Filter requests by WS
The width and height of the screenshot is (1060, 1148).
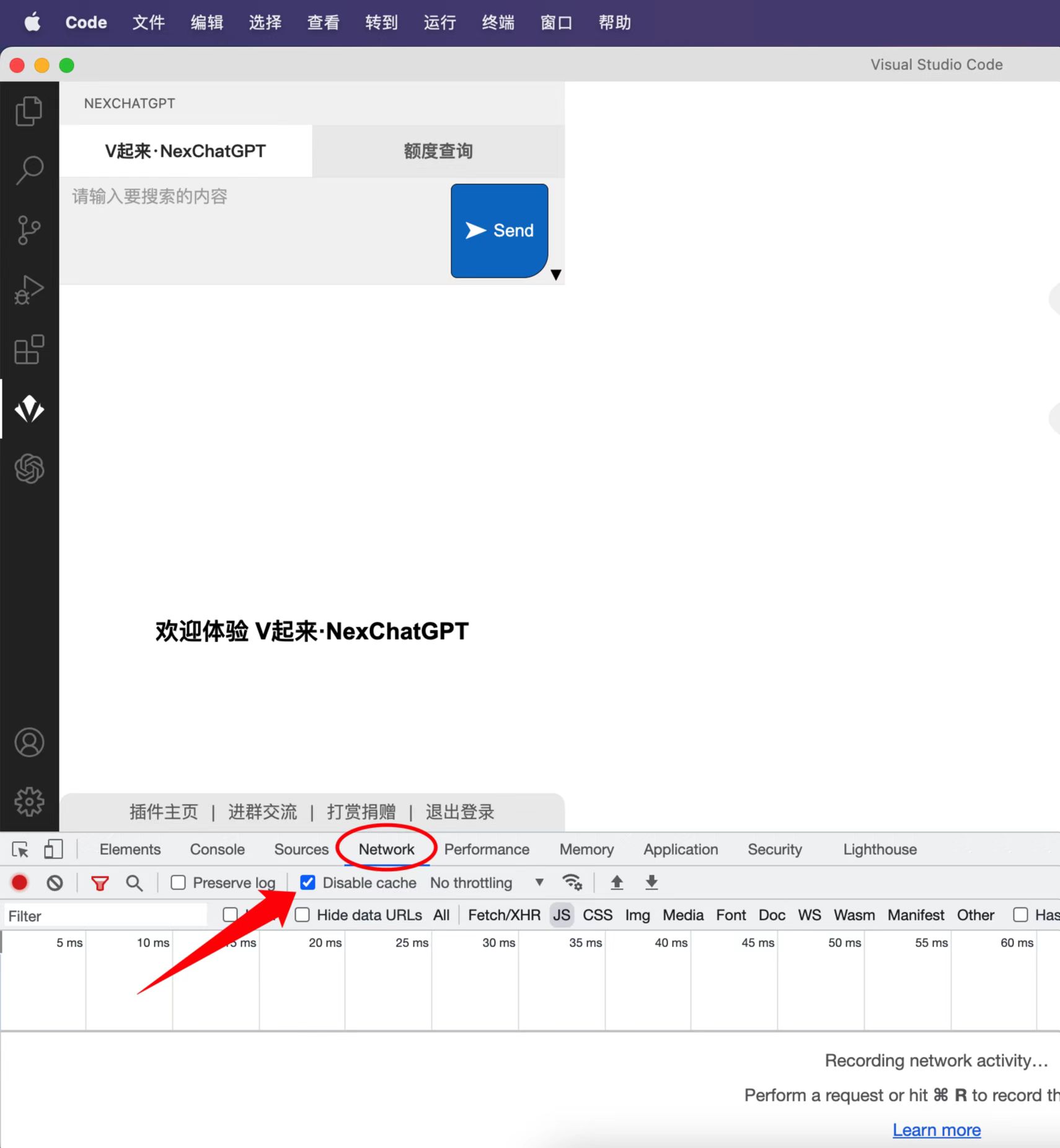[810, 915]
